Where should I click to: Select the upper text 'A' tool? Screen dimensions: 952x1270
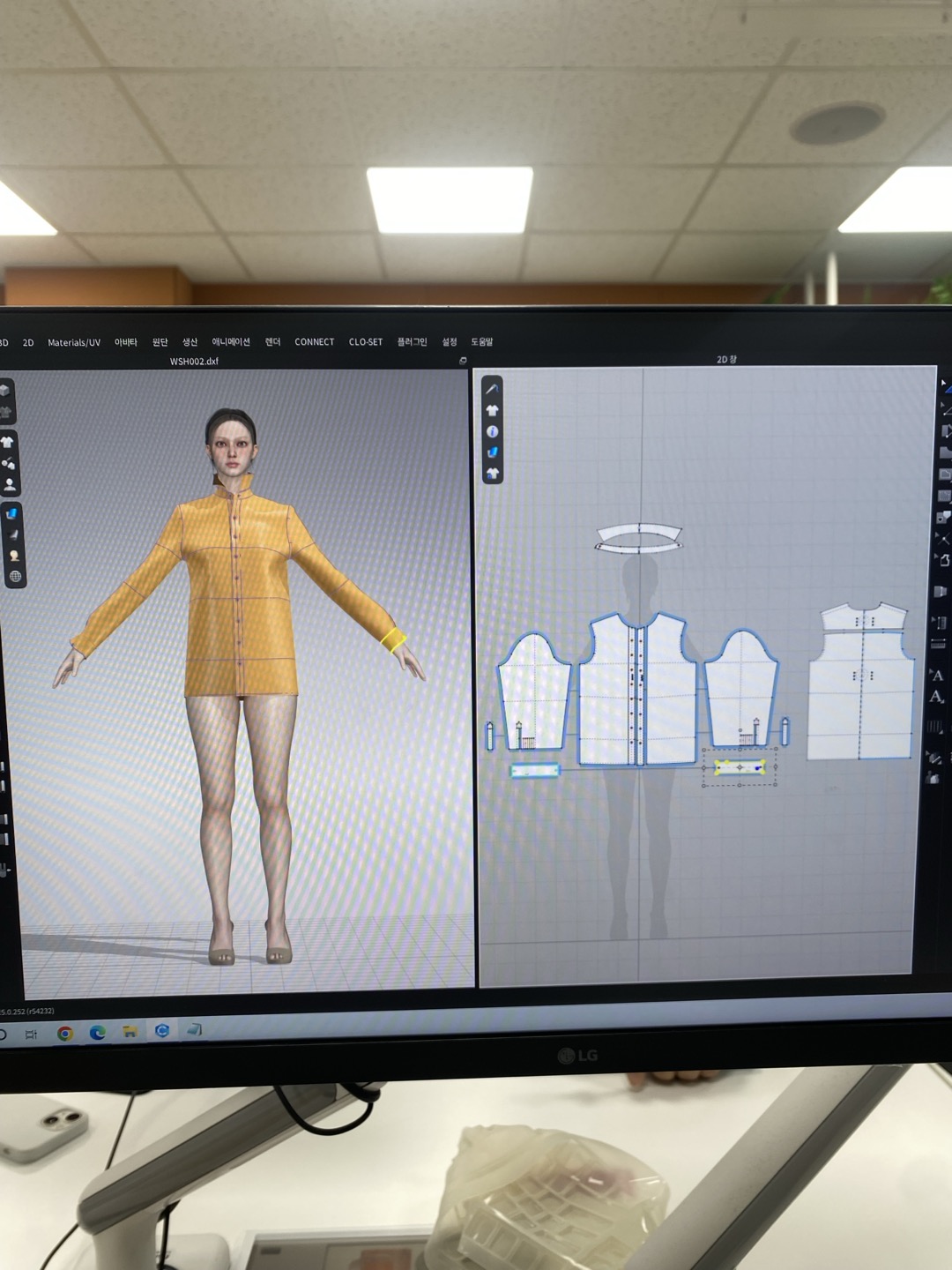pyautogui.click(x=938, y=676)
